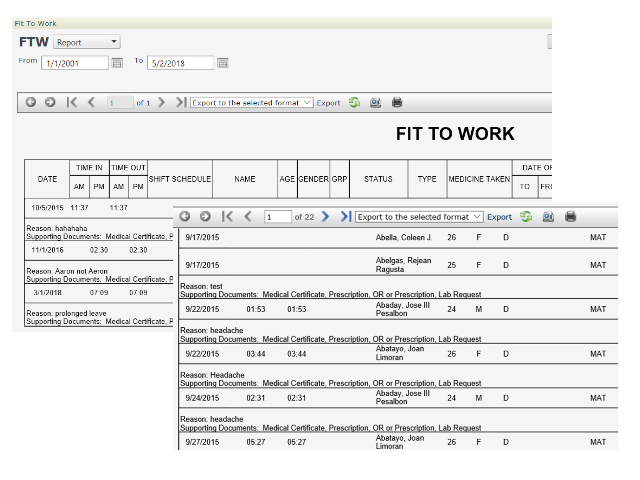Click the TYPE column header
This screenshot has width=640, height=480.
[427, 179]
